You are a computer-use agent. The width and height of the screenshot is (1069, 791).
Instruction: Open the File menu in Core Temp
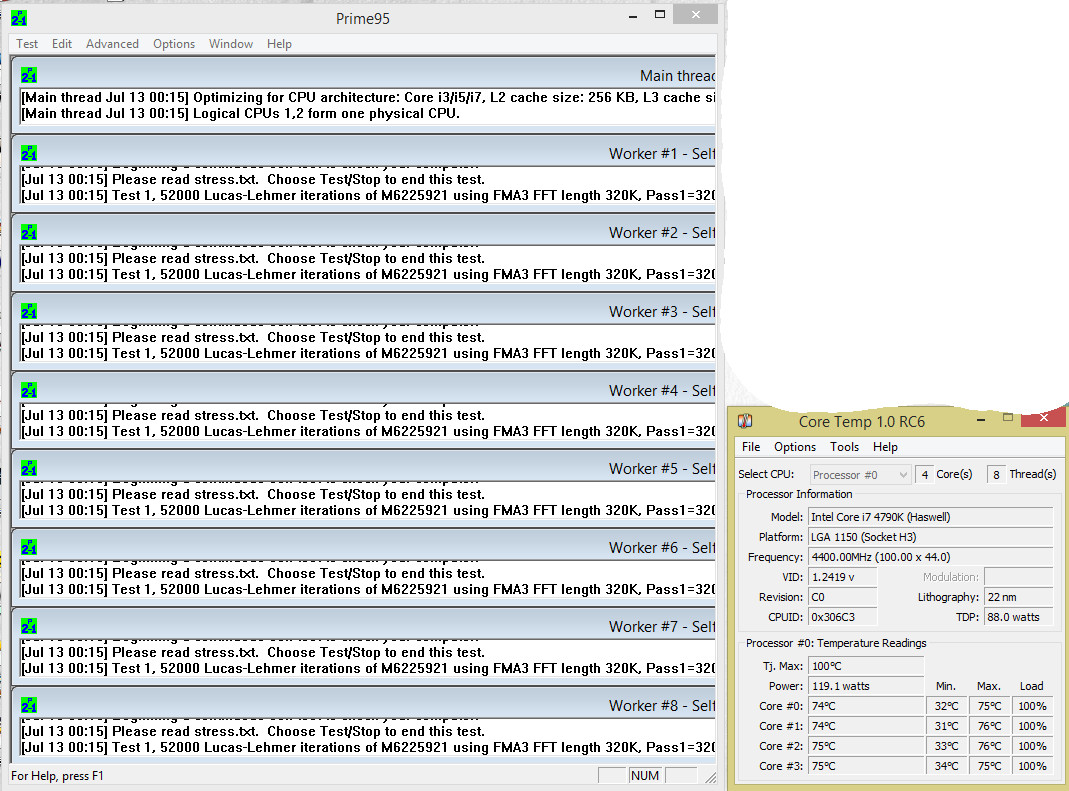click(751, 447)
